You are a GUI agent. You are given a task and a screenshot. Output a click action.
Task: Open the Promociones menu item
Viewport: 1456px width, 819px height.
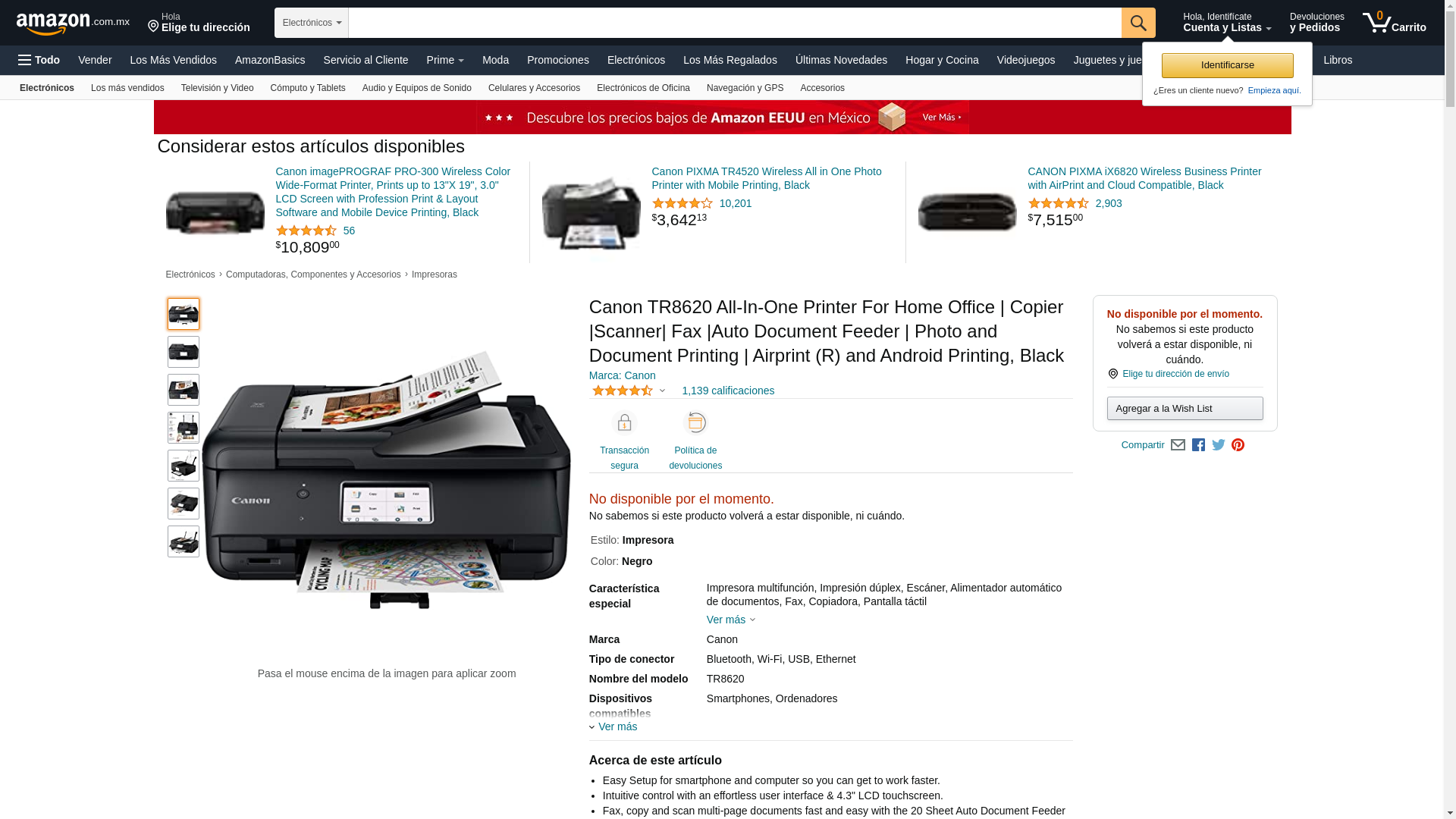[558, 60]
